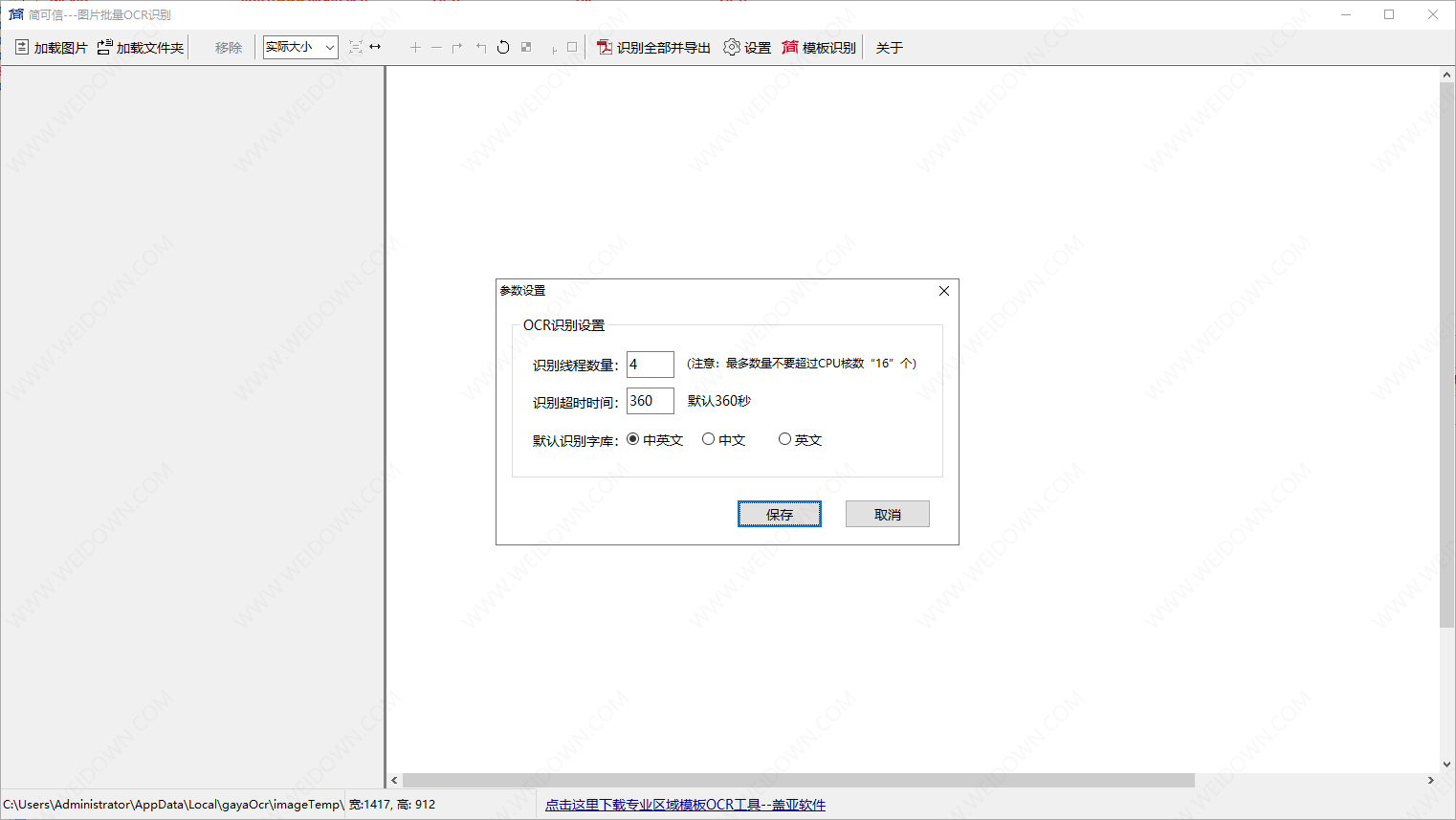Click the imageTemp path text in status bar
1456x820 pixels.
coord(173,805)
